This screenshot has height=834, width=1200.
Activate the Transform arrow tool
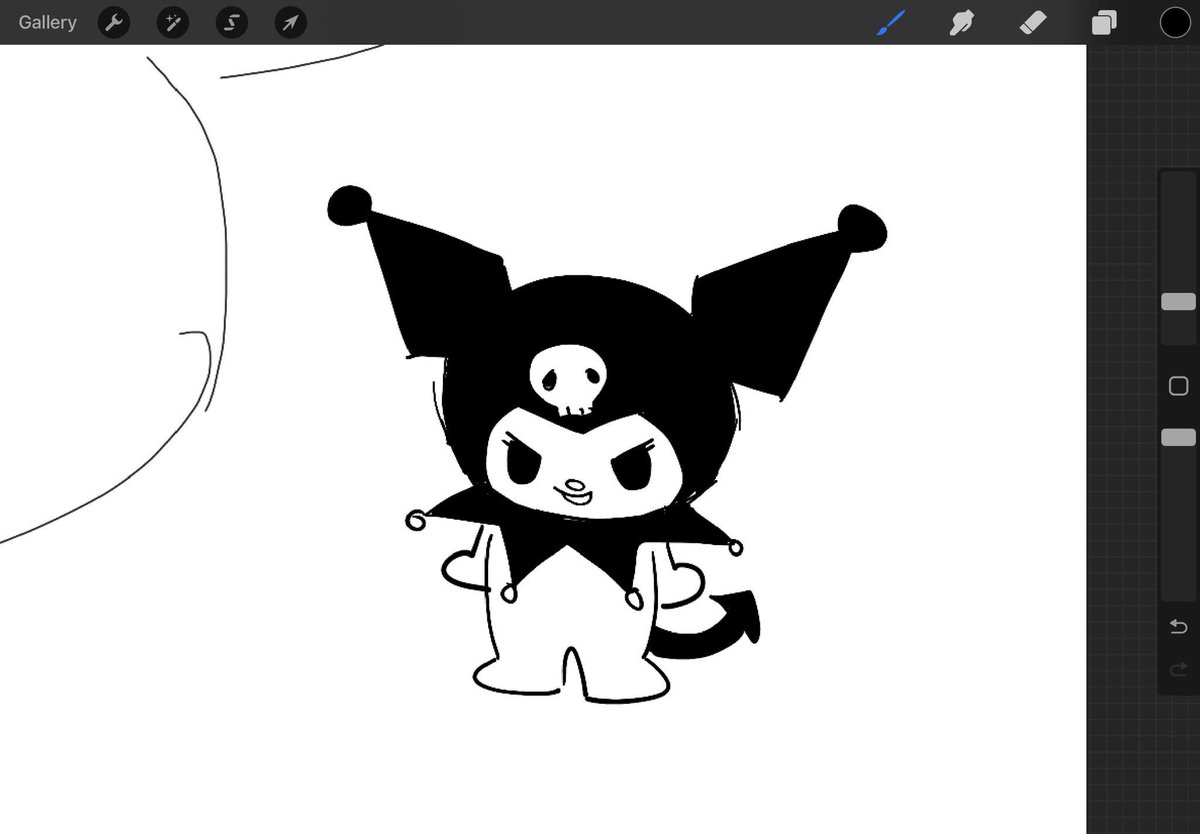pos(290,22)
